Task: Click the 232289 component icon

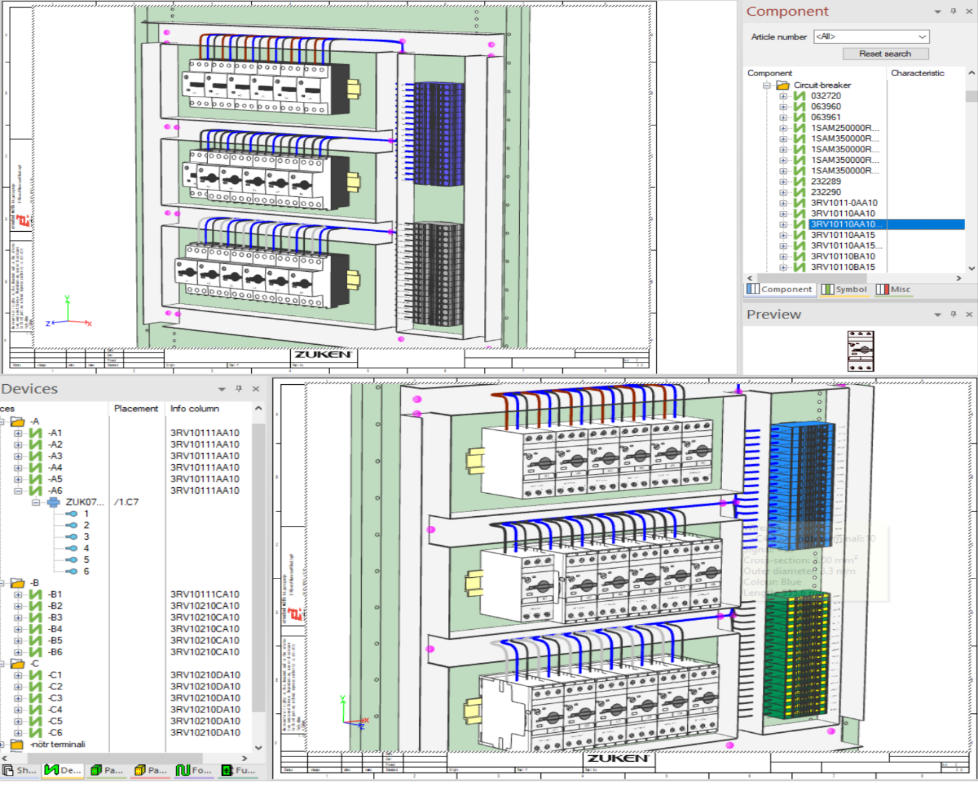Action: point(800,181)
